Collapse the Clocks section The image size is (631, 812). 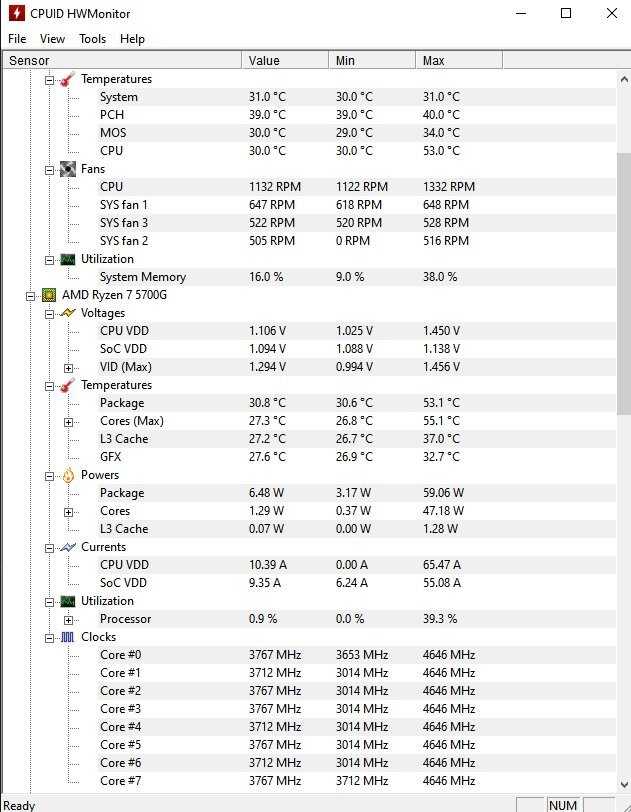(x=49, y=637)
